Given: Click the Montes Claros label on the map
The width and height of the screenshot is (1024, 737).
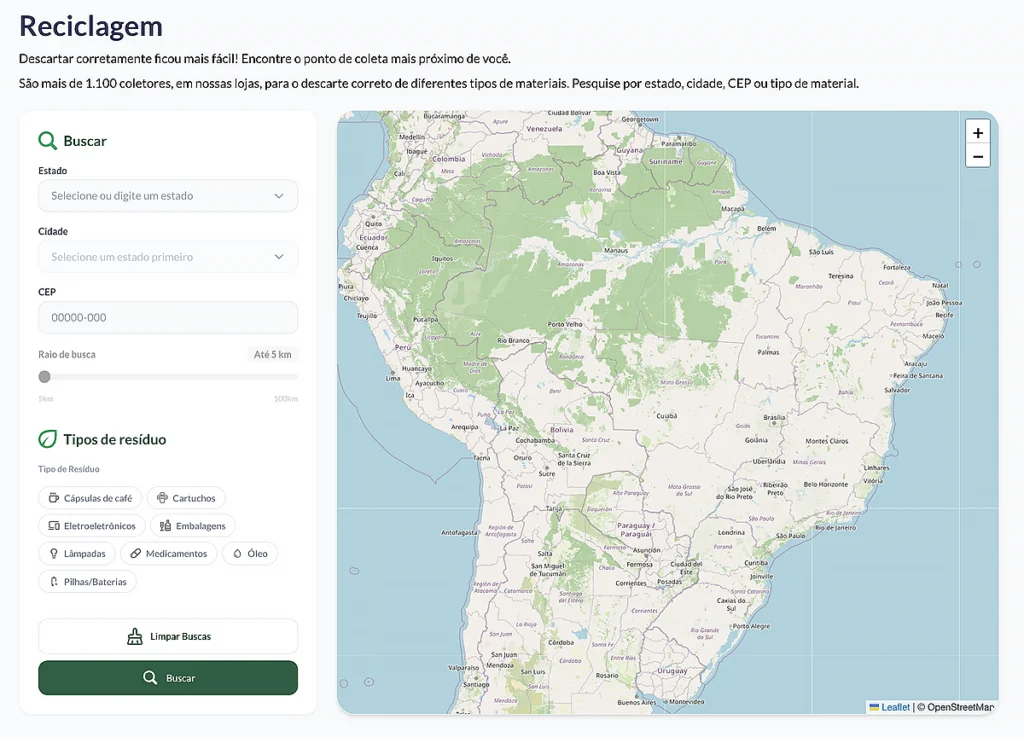Looking at the screenshot, I should click(x=827, y=441).
